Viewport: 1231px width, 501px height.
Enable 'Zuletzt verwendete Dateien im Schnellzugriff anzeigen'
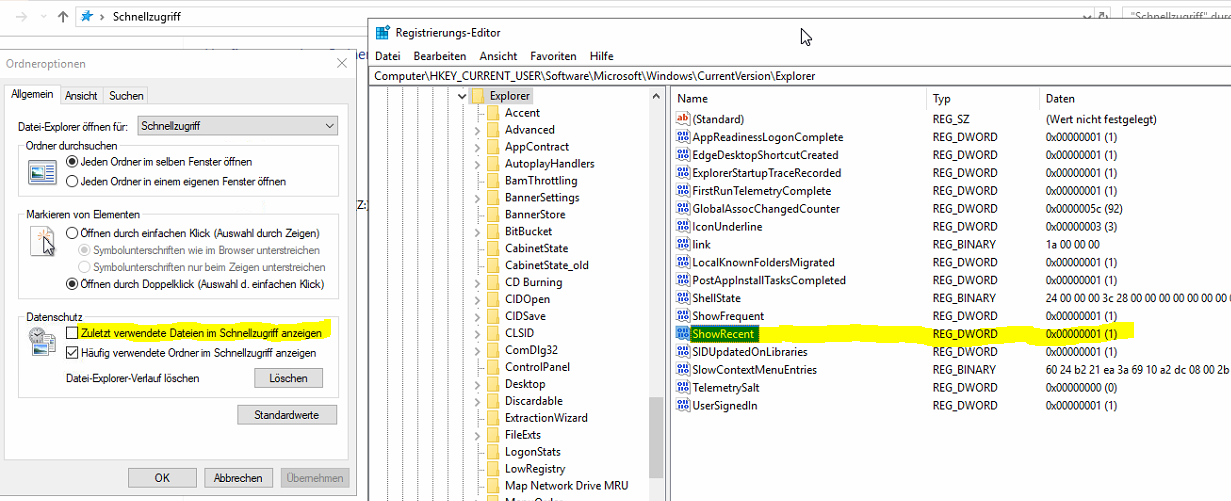coord(72,332)
